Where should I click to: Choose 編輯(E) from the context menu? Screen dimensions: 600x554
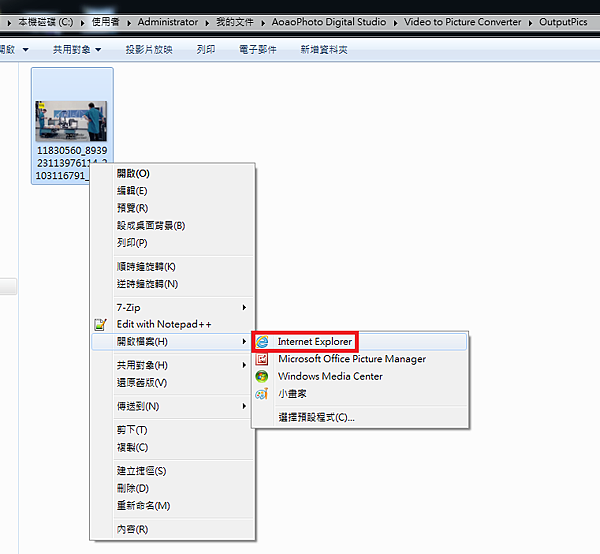173,191
